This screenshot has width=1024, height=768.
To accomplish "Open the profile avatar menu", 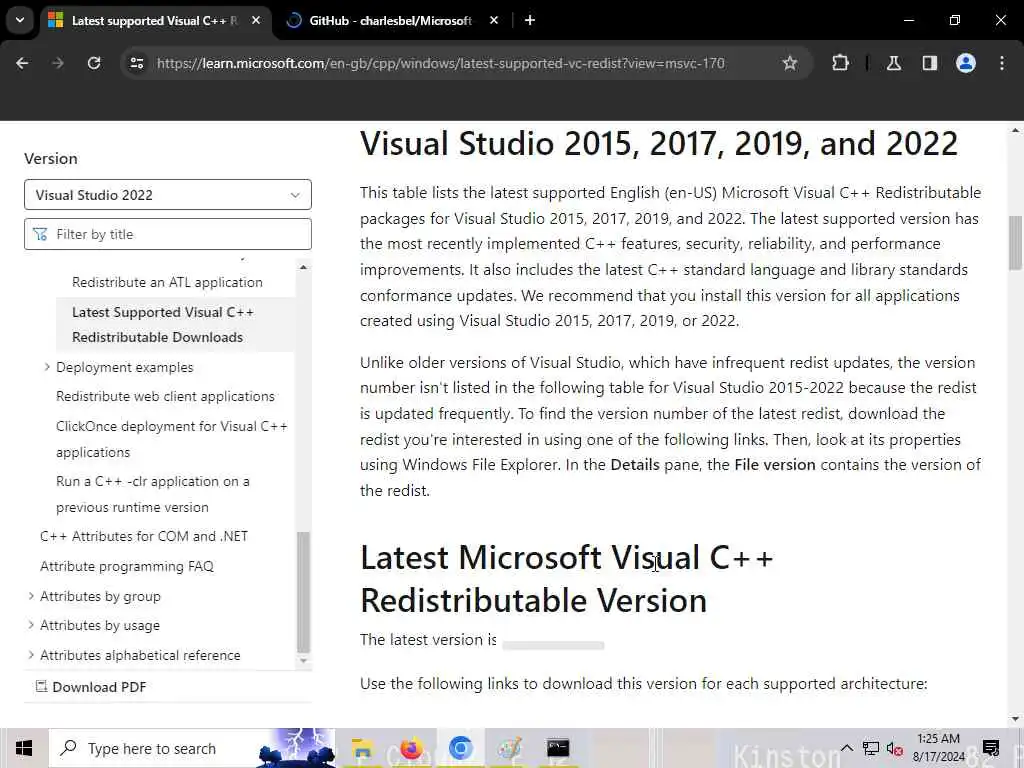I will 966,63.
